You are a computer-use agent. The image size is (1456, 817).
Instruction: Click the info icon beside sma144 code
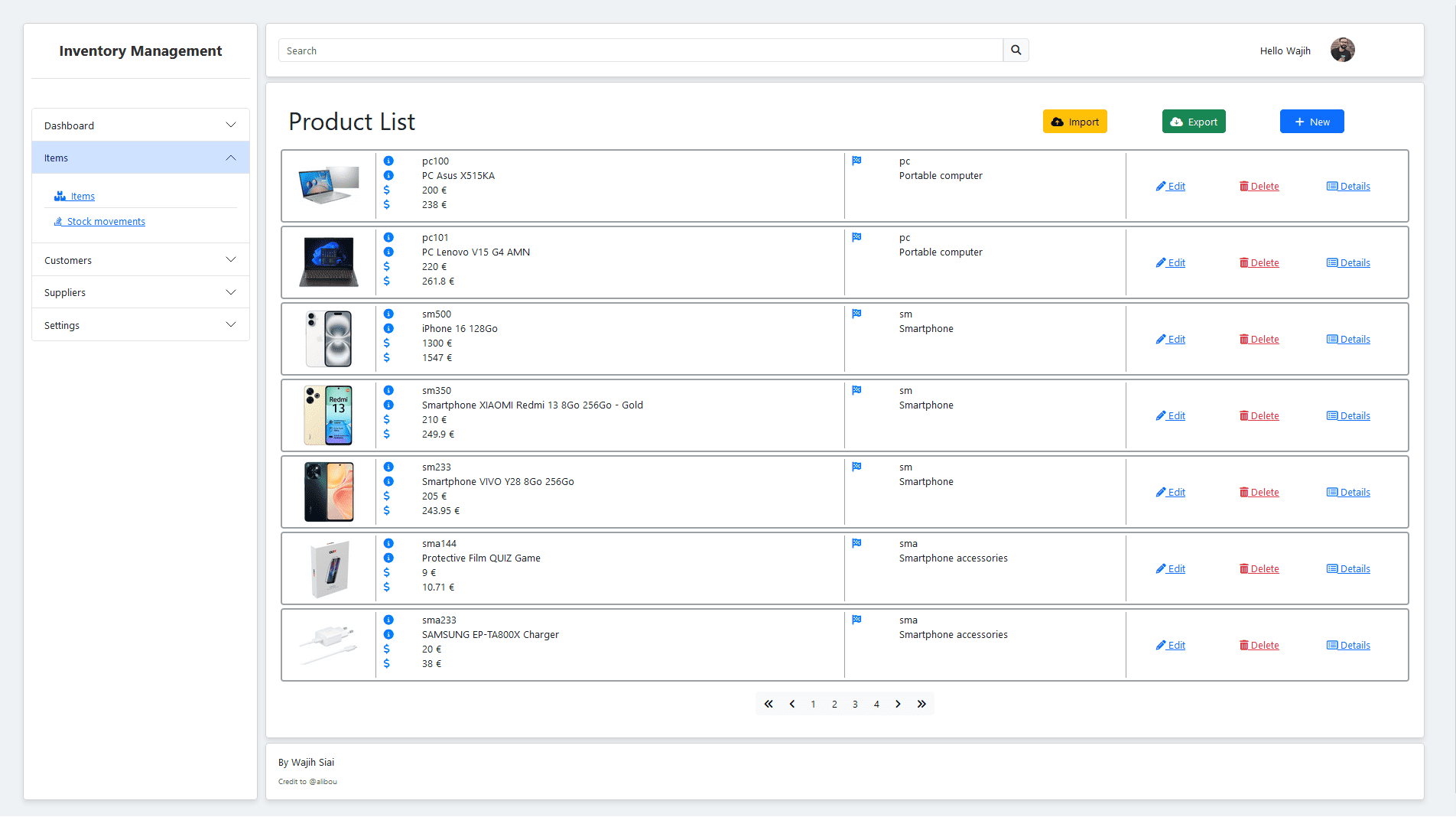[388, 544]
